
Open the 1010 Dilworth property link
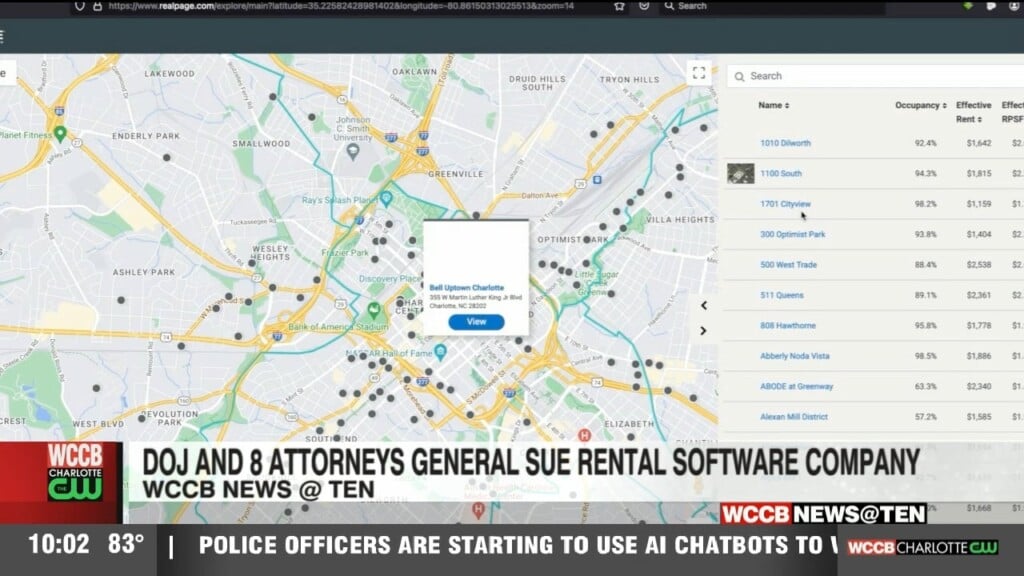[785, 143]
